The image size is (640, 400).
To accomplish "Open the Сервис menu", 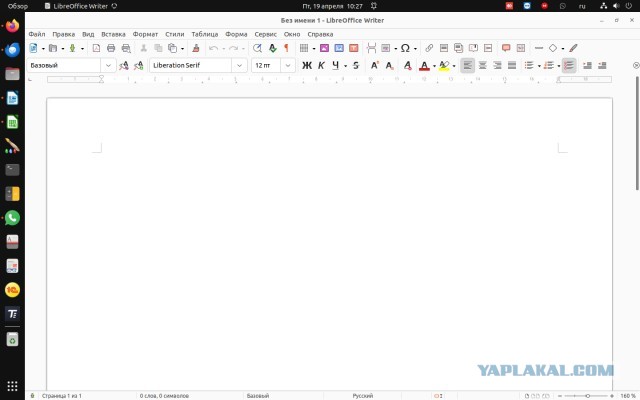I will (266, 34).
